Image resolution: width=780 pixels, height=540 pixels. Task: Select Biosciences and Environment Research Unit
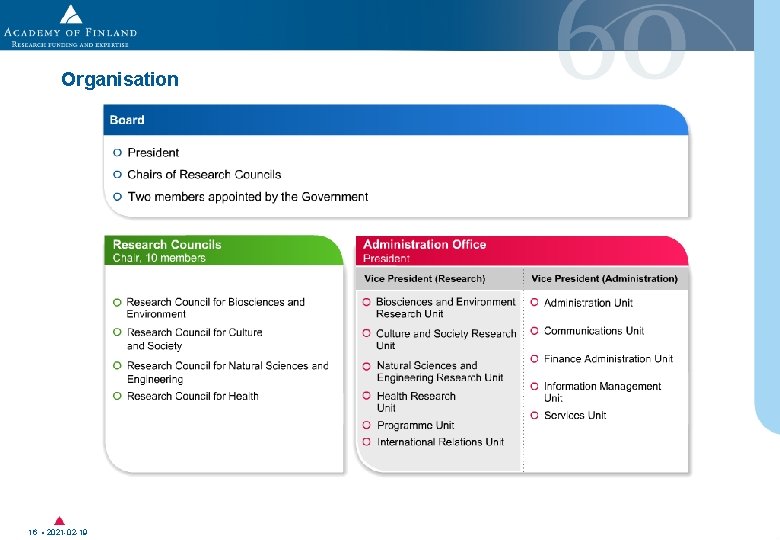[x=446, y=308]
